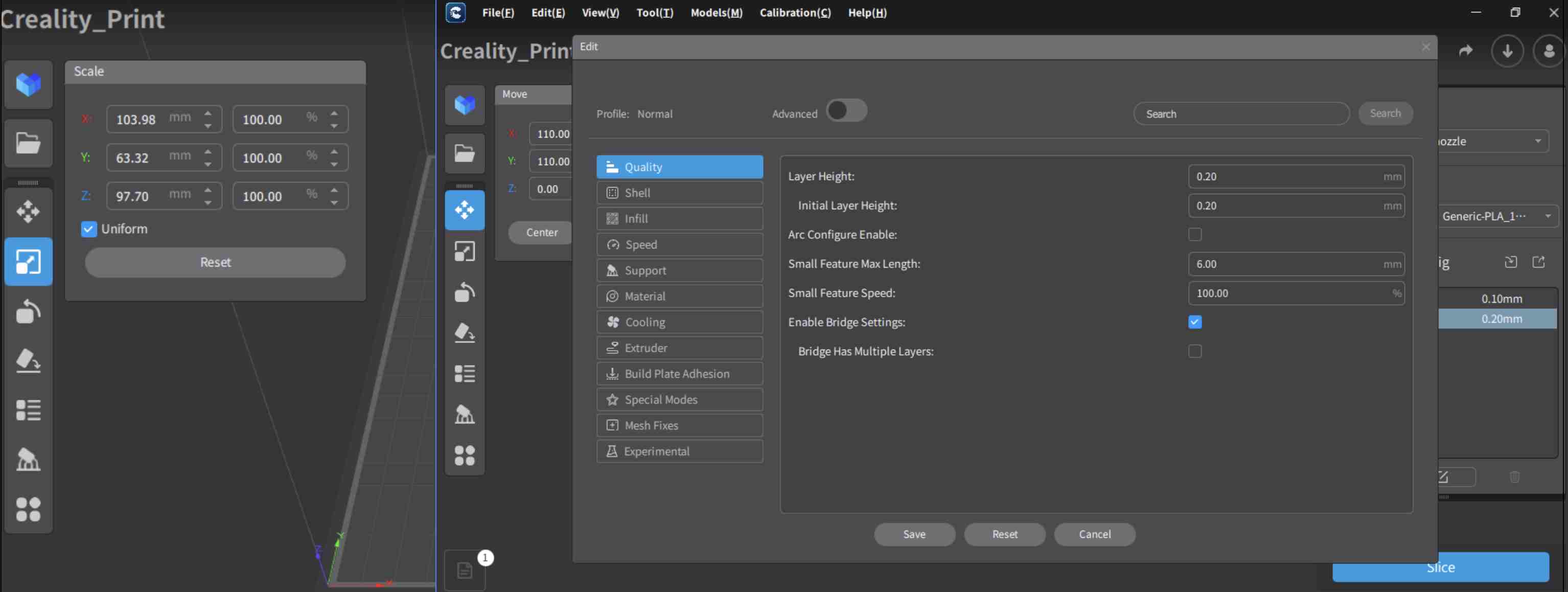The height and width of the screenshot is (592, 1568).
Task: Open the View menu
Action: (600, 13)
